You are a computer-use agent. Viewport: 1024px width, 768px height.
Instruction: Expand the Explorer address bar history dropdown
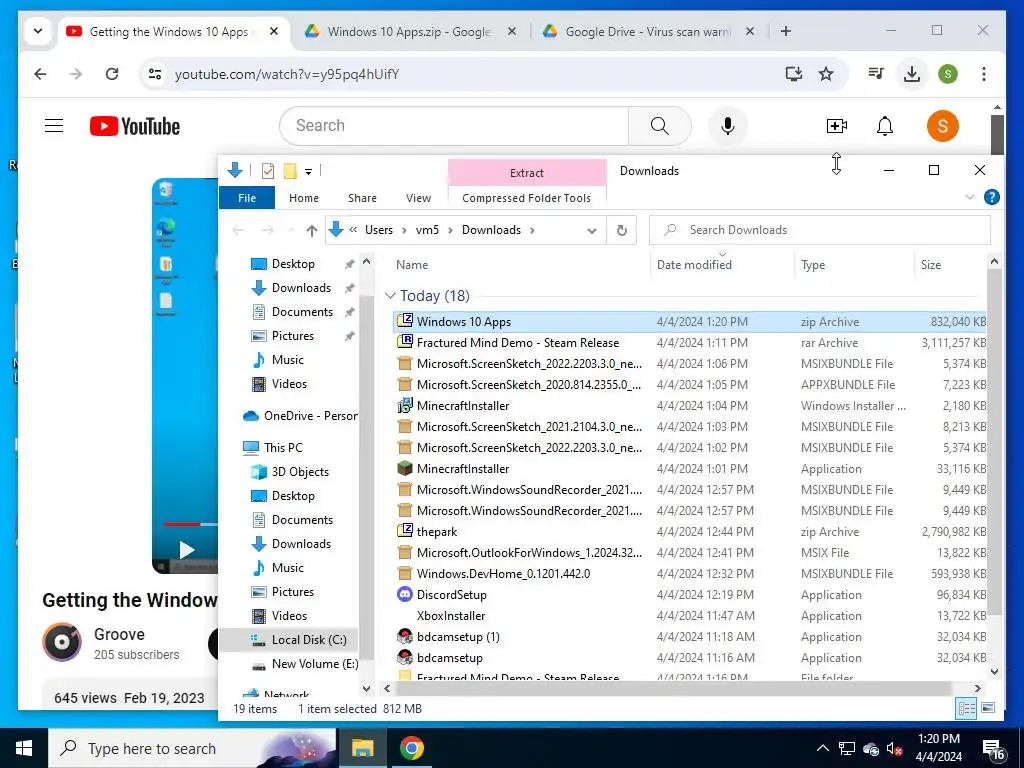[592, 231]
